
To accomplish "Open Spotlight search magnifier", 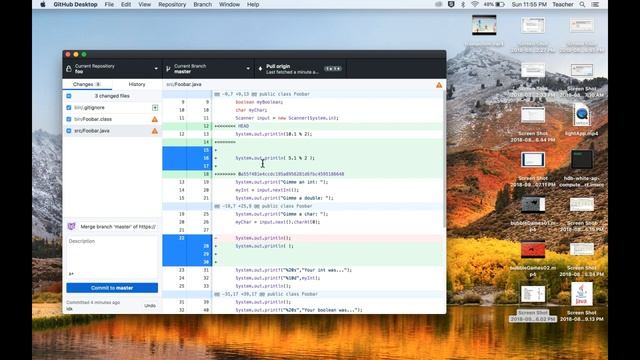I will [582, 4].
